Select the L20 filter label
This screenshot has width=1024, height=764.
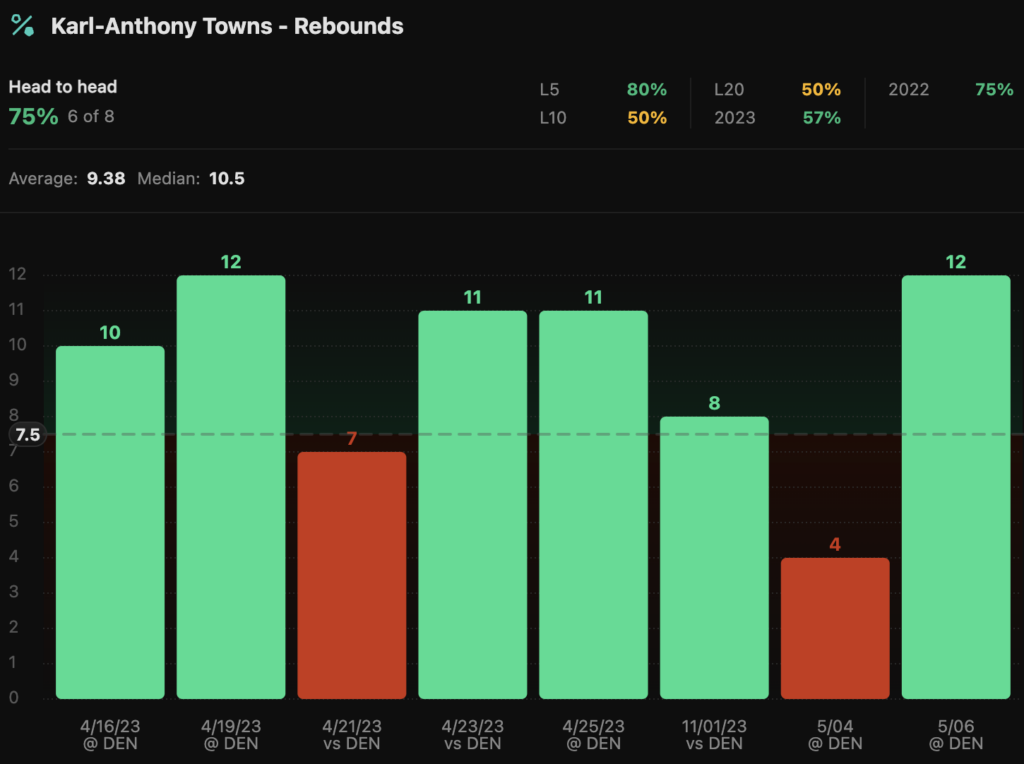point(729,89)
